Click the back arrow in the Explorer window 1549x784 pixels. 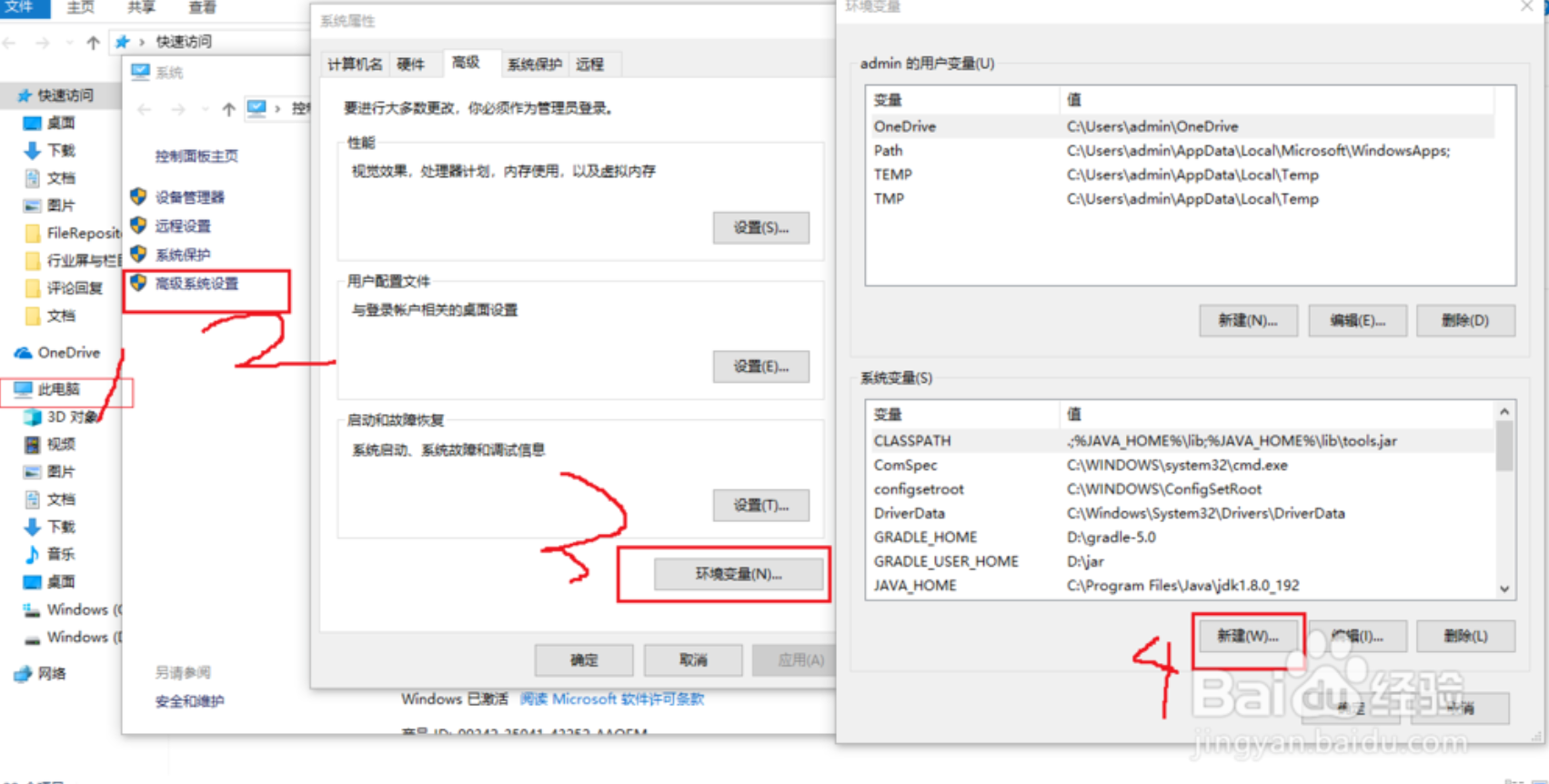tap(9, 42)
